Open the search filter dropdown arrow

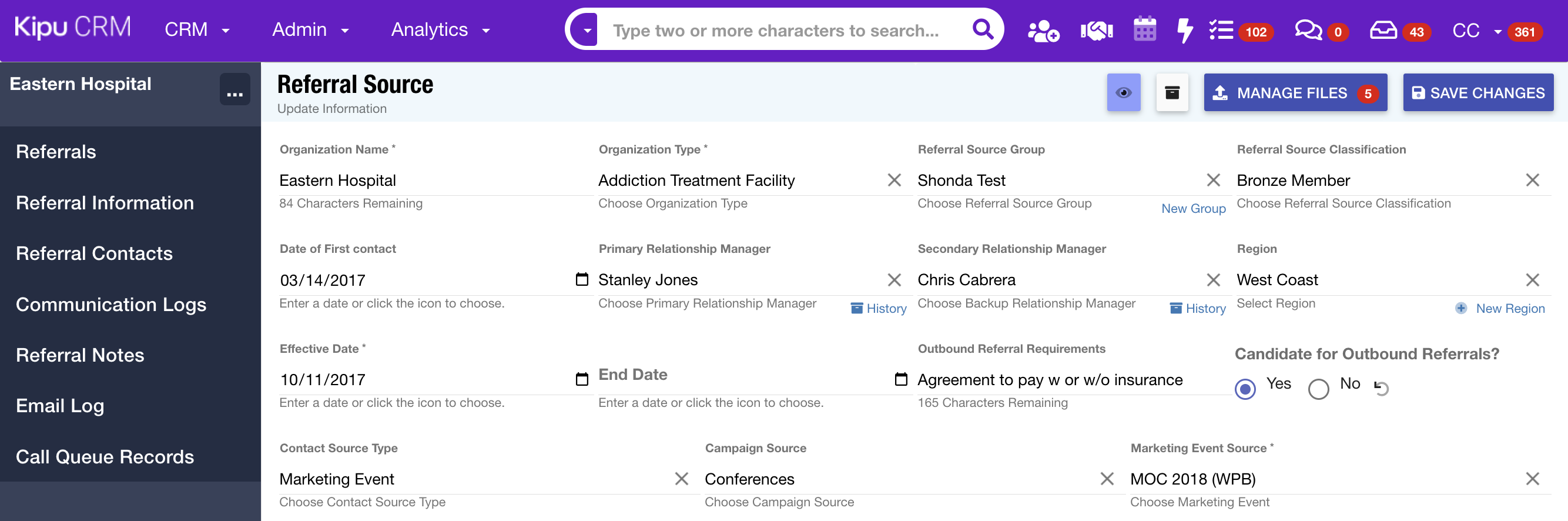[587, 30]
